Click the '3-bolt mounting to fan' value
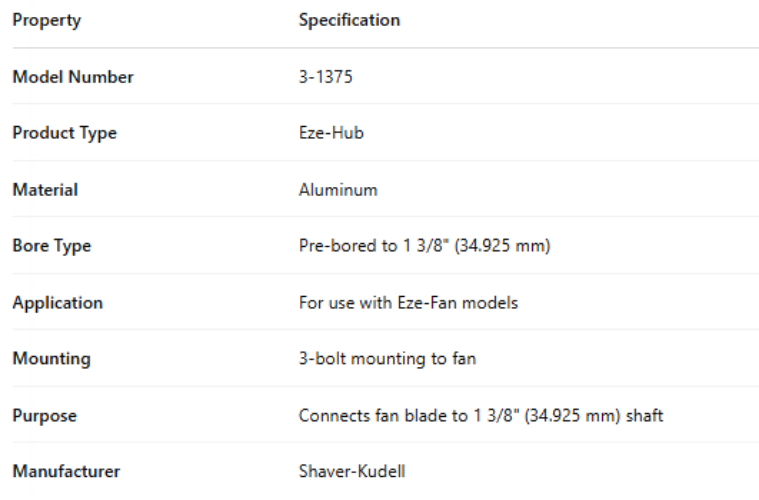 coord(387,358)
